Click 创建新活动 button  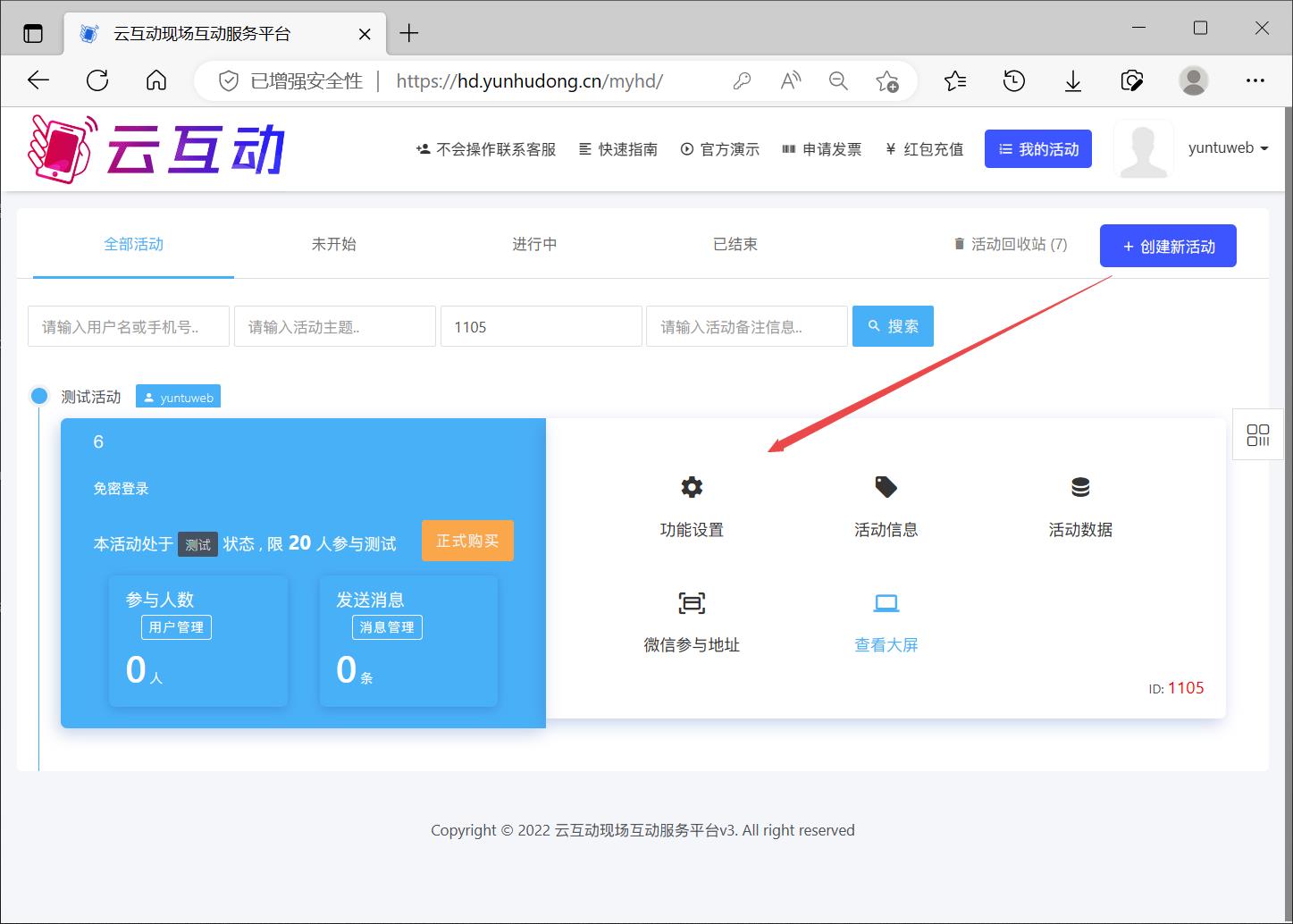click(x=1168, y=246)
